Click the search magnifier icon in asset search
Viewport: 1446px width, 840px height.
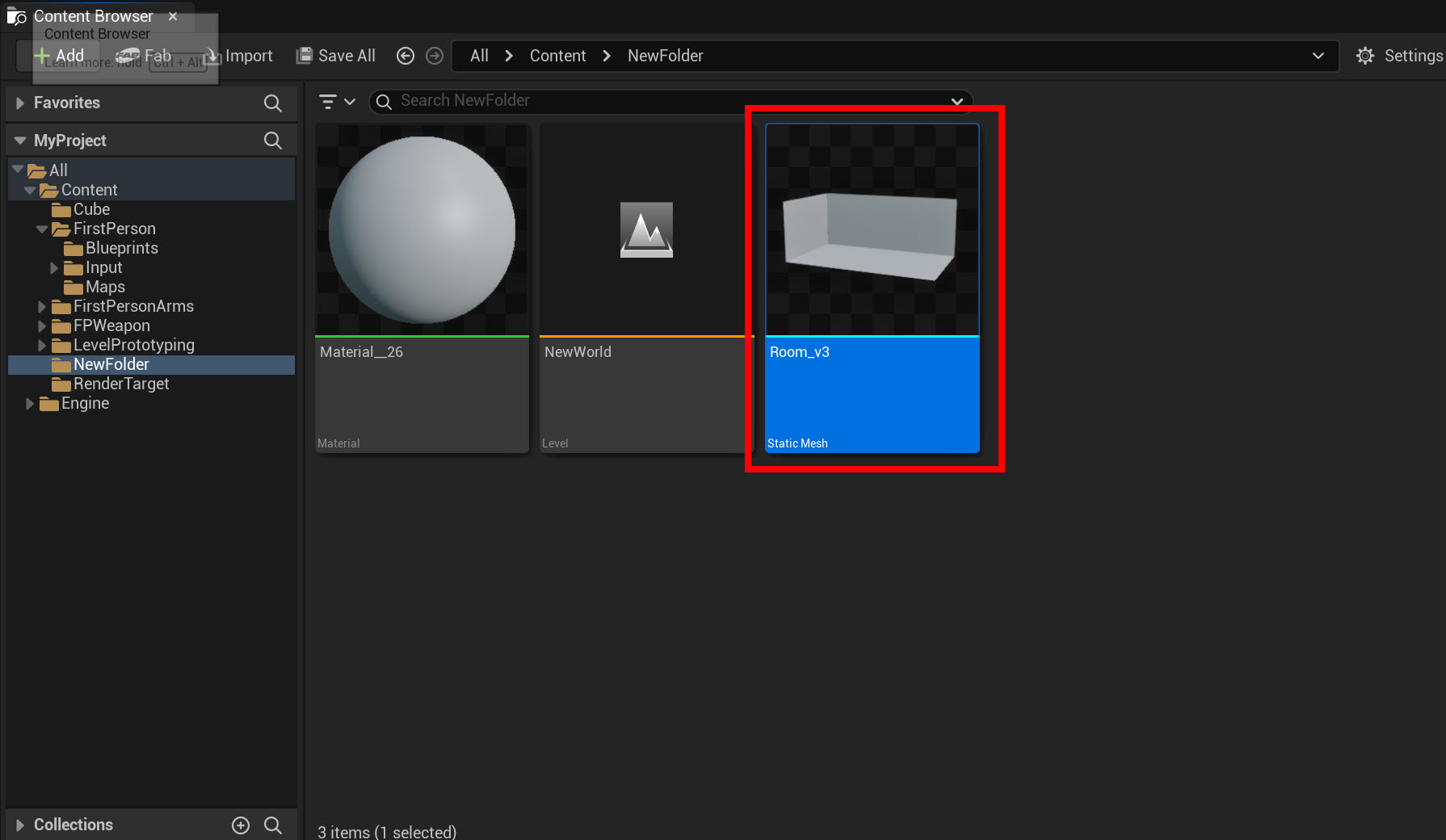[x=385, y=101]
